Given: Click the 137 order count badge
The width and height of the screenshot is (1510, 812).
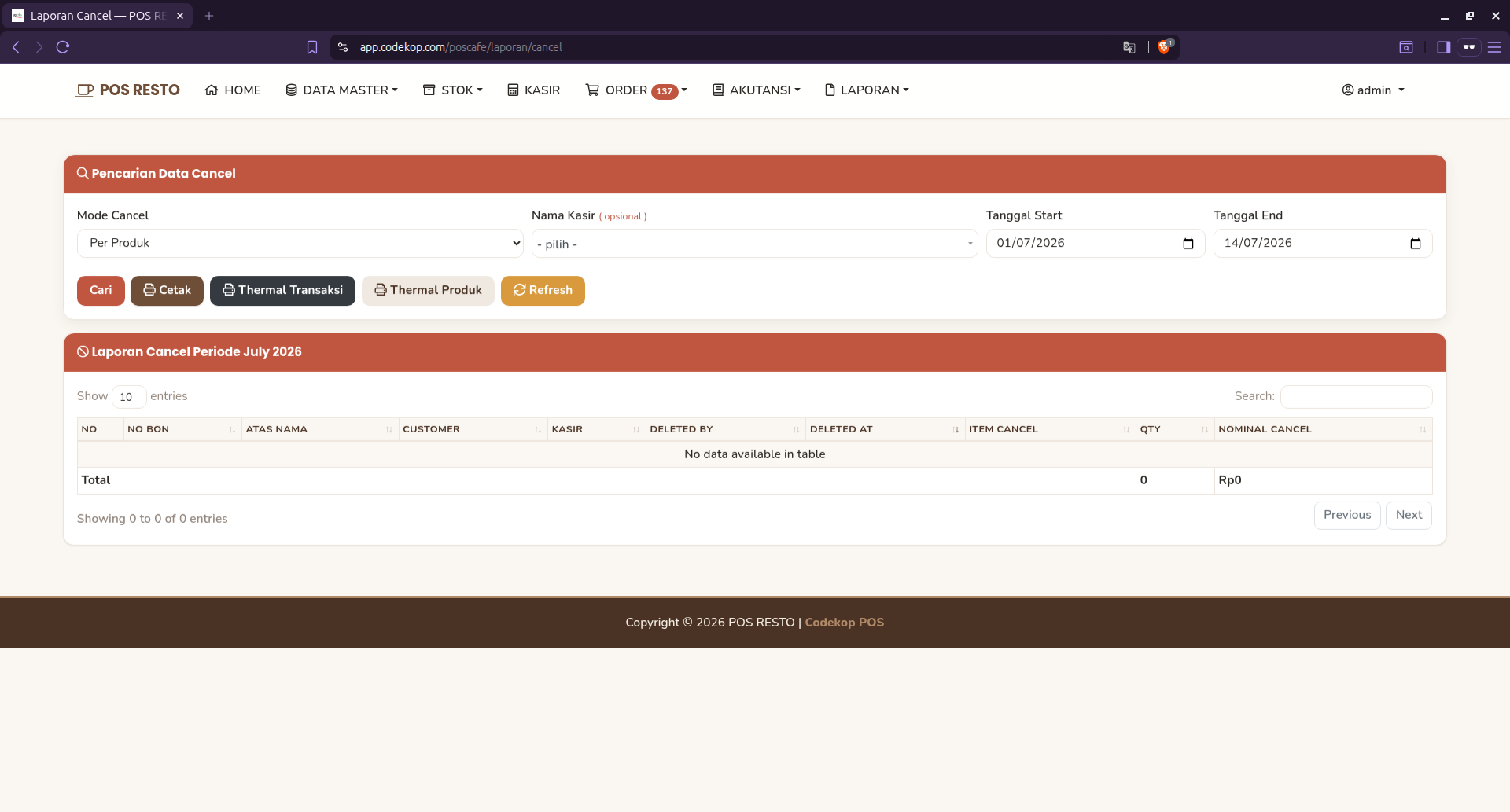Looking at the screenshot, I should [x=665, y=91].
